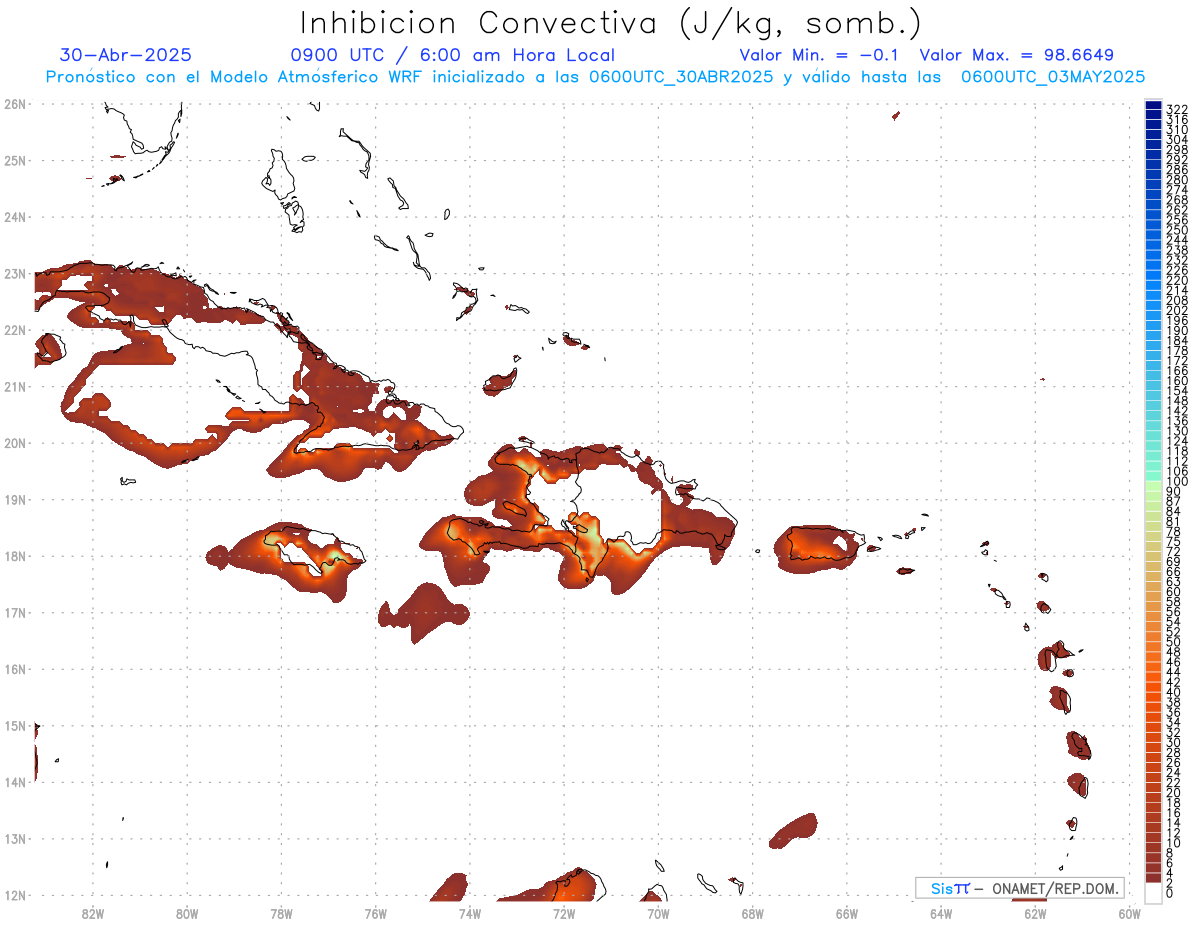
Task: Click the darkest blue swatch labeled 322
Action: point(1153,105)
